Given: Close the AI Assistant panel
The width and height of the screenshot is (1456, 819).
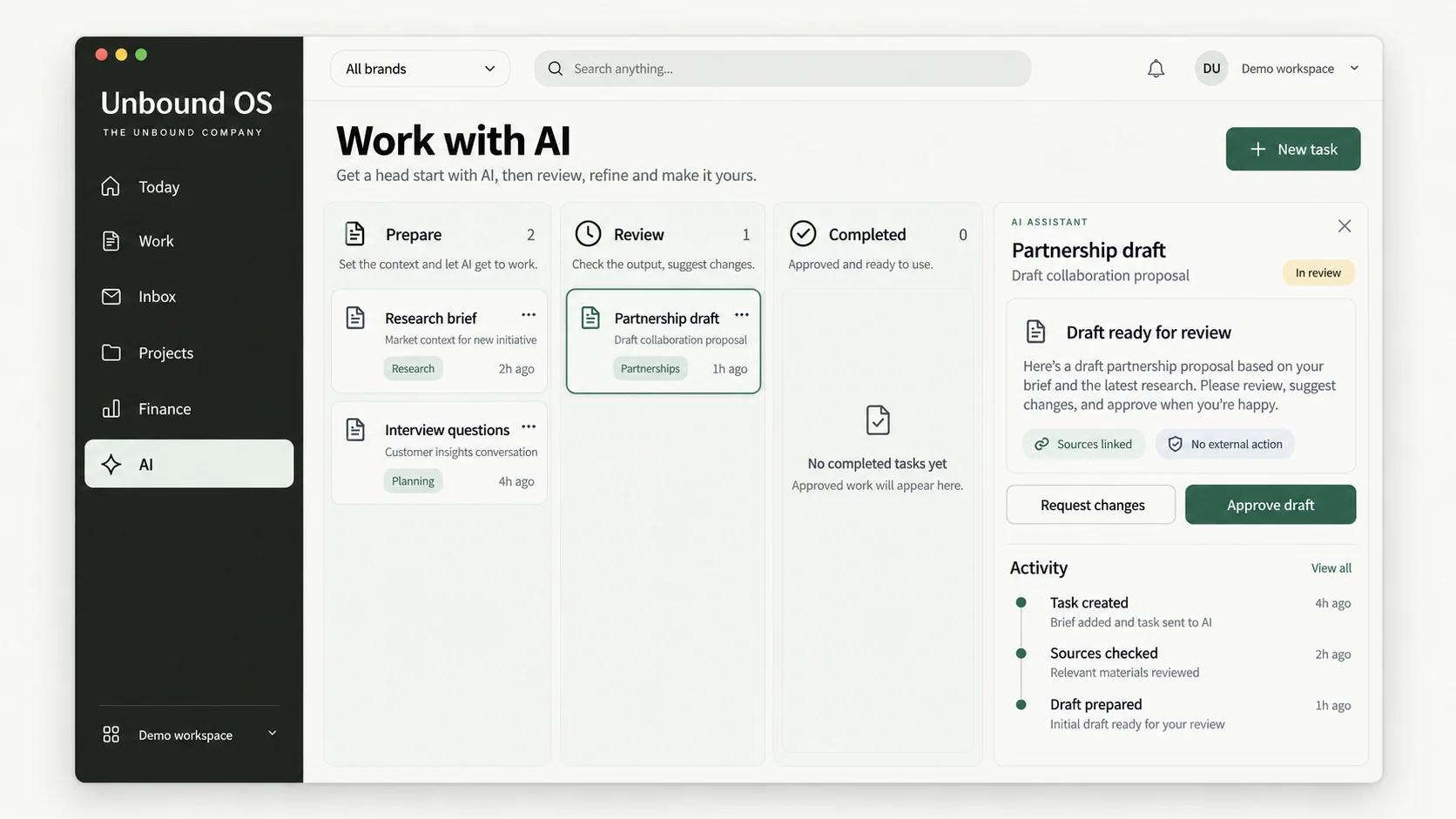Looking at the screenshot, I should pos(1345,226).
